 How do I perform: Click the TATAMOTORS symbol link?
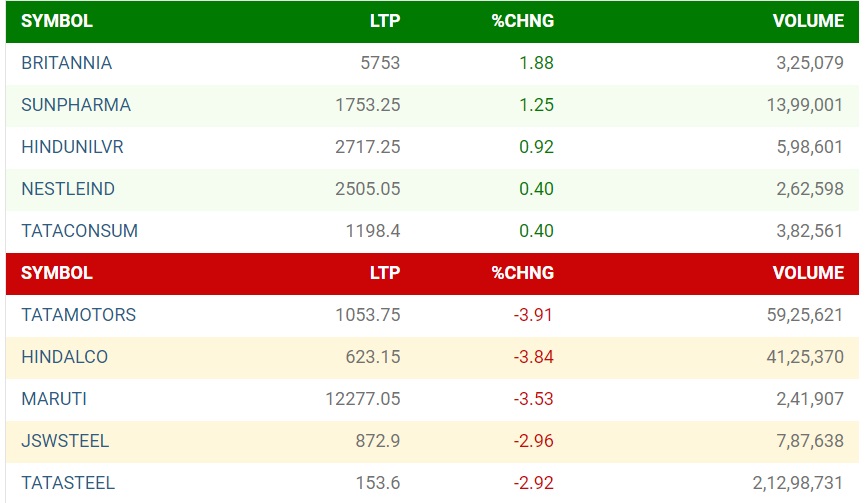tap(78, 315)
